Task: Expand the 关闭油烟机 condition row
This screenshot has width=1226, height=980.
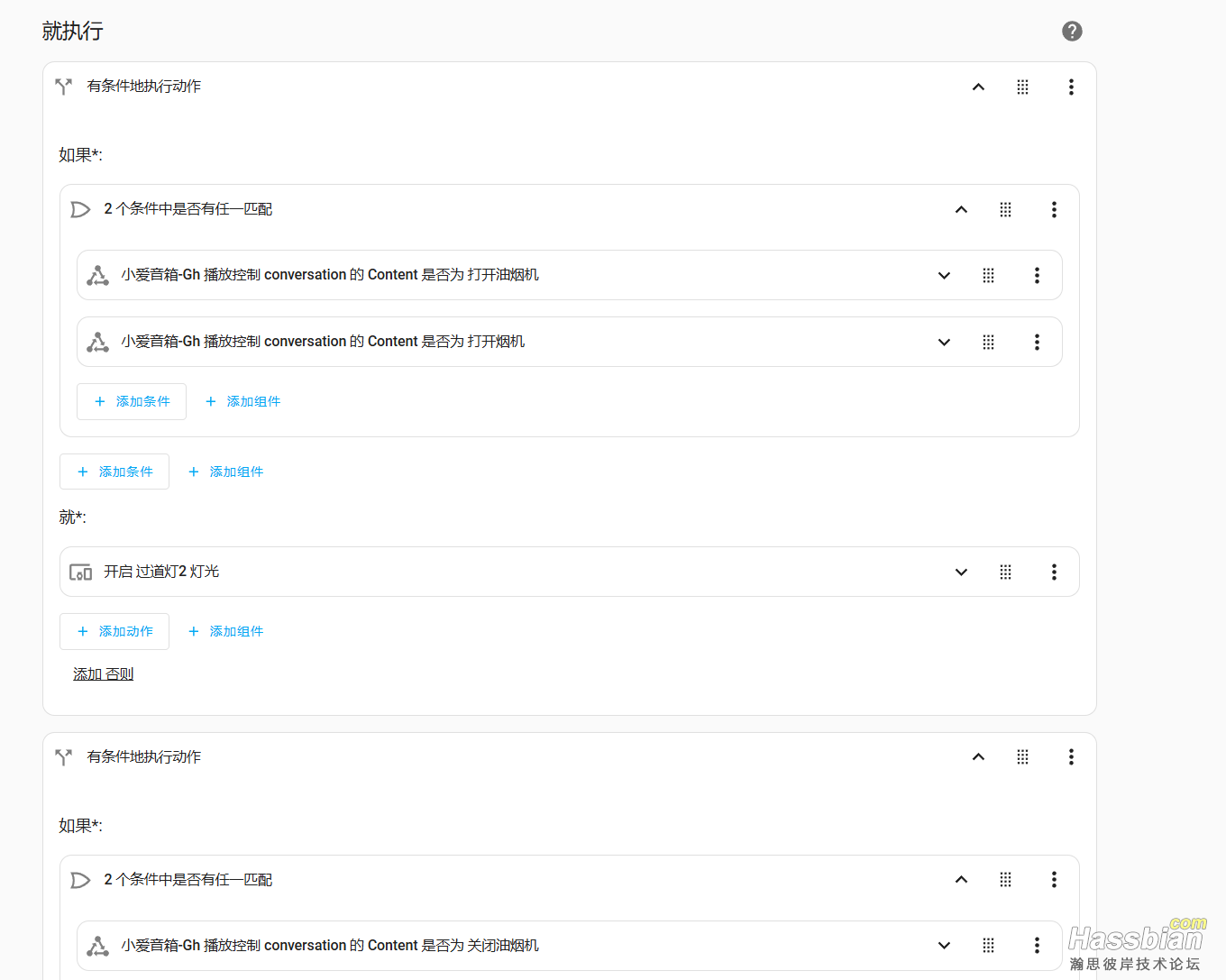Action: pyautogui.click(x=944, y=946)
